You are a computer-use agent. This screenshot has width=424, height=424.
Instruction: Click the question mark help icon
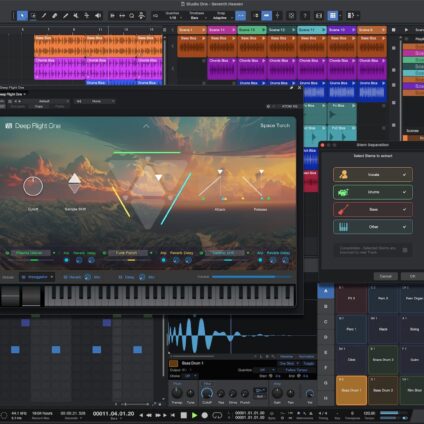[x=305, y=16]
